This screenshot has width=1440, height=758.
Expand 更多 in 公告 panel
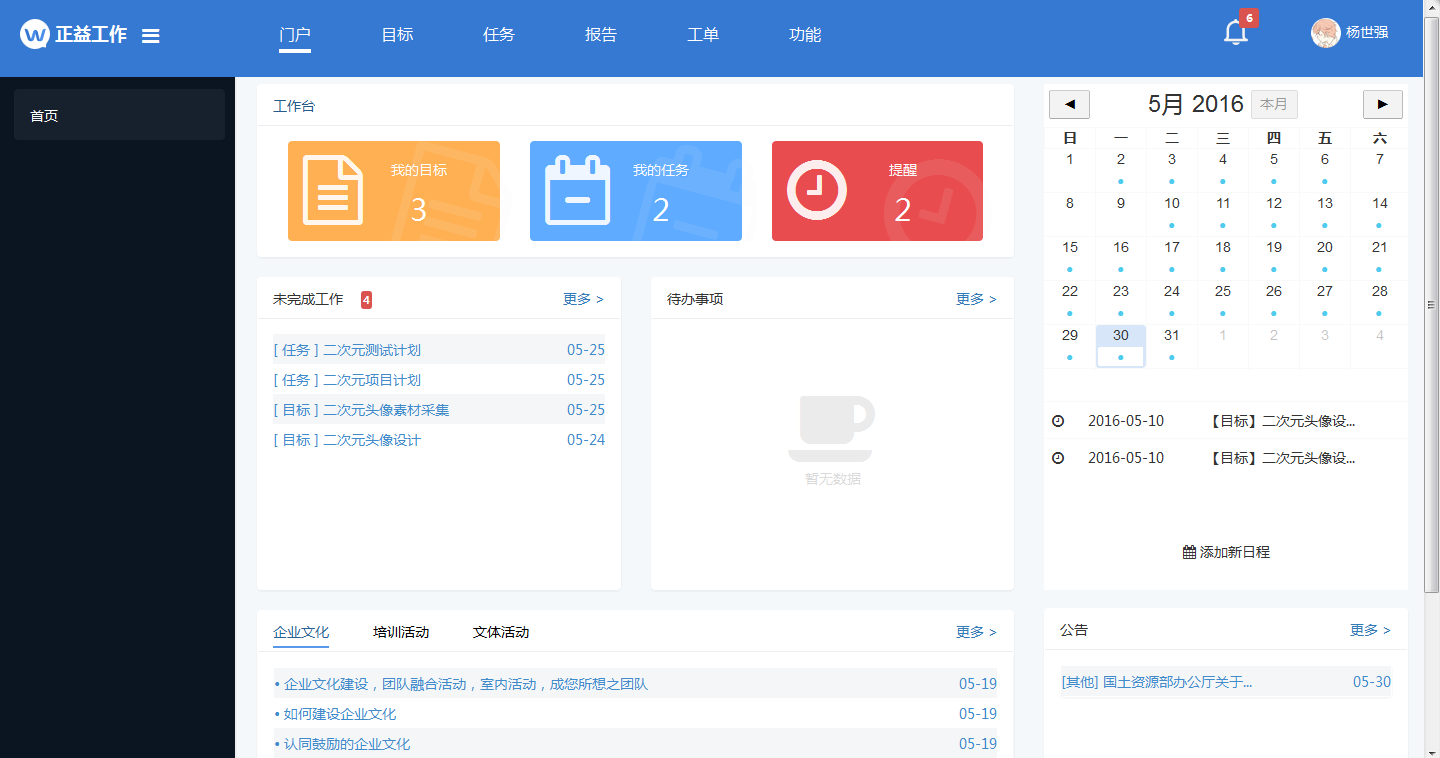[x=1370, y=630]
